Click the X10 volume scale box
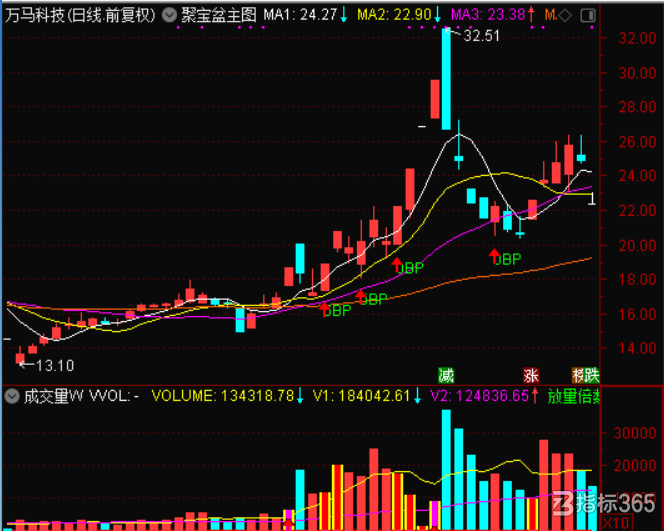The width and height of the screenshot is (664, 531). (617, 523)
